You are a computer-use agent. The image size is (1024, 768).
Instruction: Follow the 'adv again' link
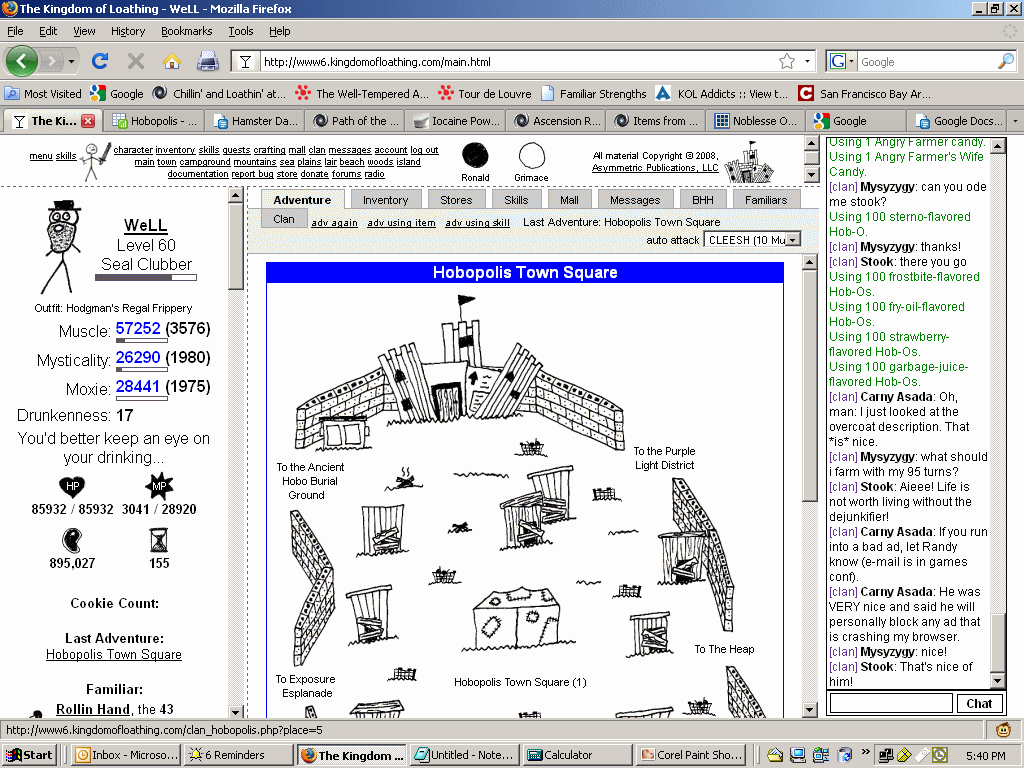[x=334, y=223]
